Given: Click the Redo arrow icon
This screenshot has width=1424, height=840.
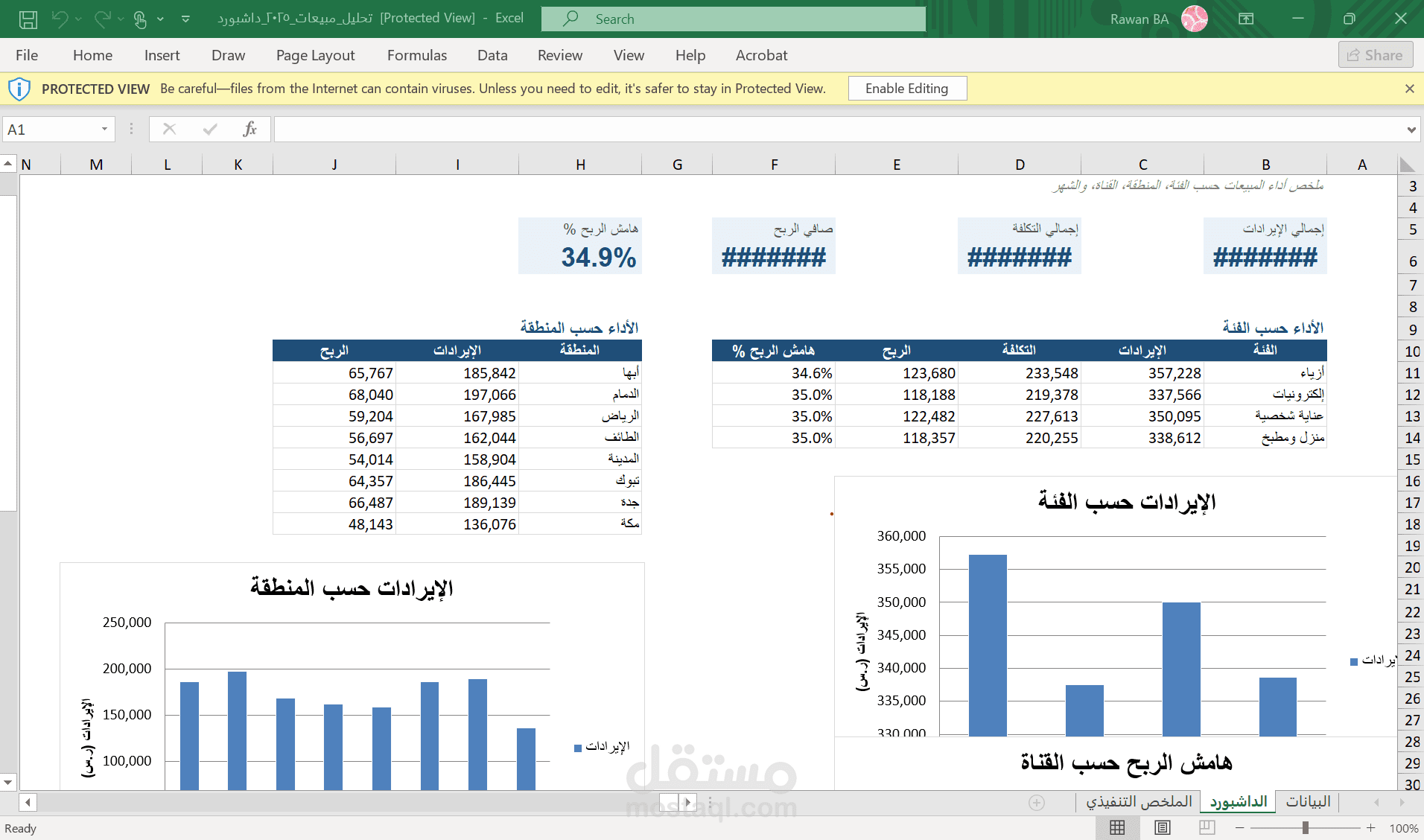Looking at the screenshot, I should point(103,19).
